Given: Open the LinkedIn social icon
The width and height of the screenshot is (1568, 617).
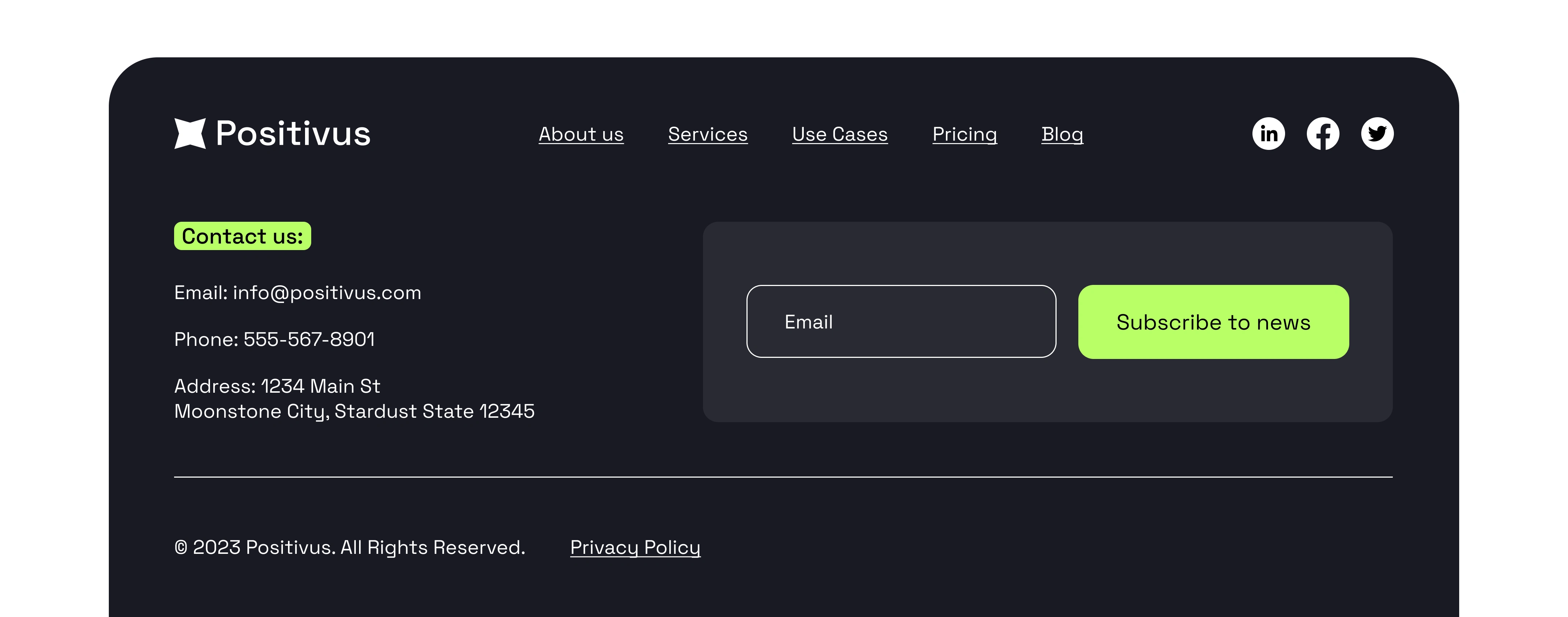Looking at the screenshot, I should pyautogui.click(x=1268, y=134).
